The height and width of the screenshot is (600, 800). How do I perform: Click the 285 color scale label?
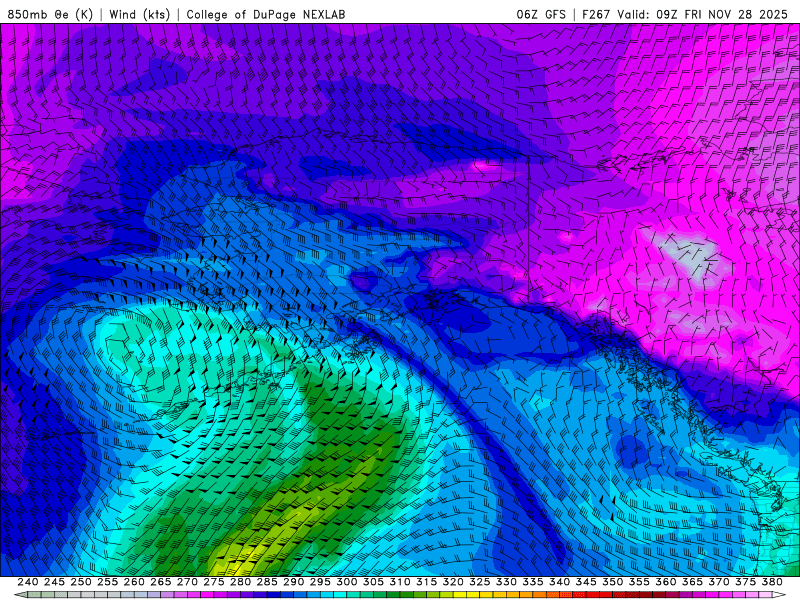[x=267, y=582]
